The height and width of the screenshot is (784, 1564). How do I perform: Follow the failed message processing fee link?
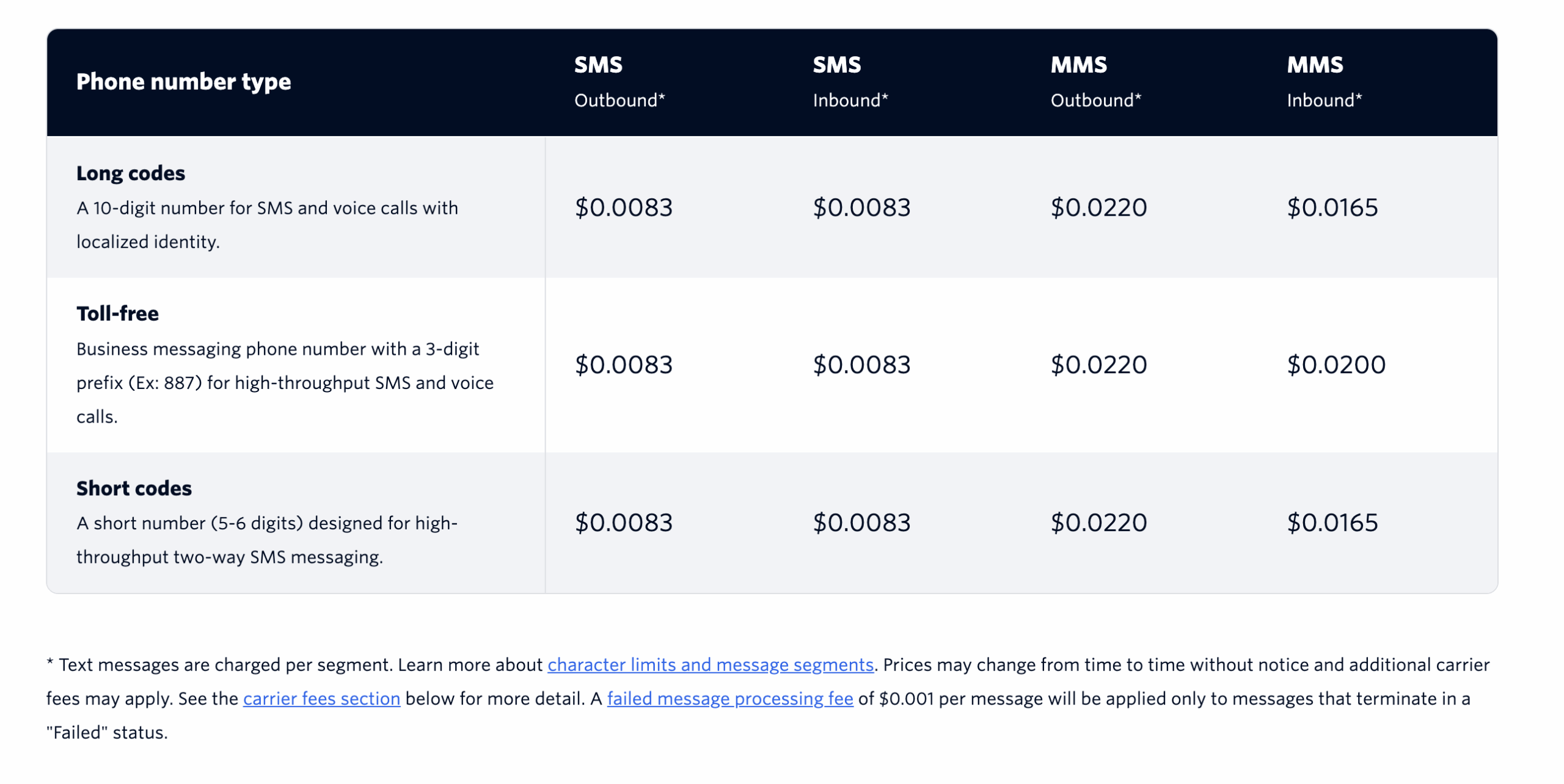pyautogui.click(x=730, y=698)
